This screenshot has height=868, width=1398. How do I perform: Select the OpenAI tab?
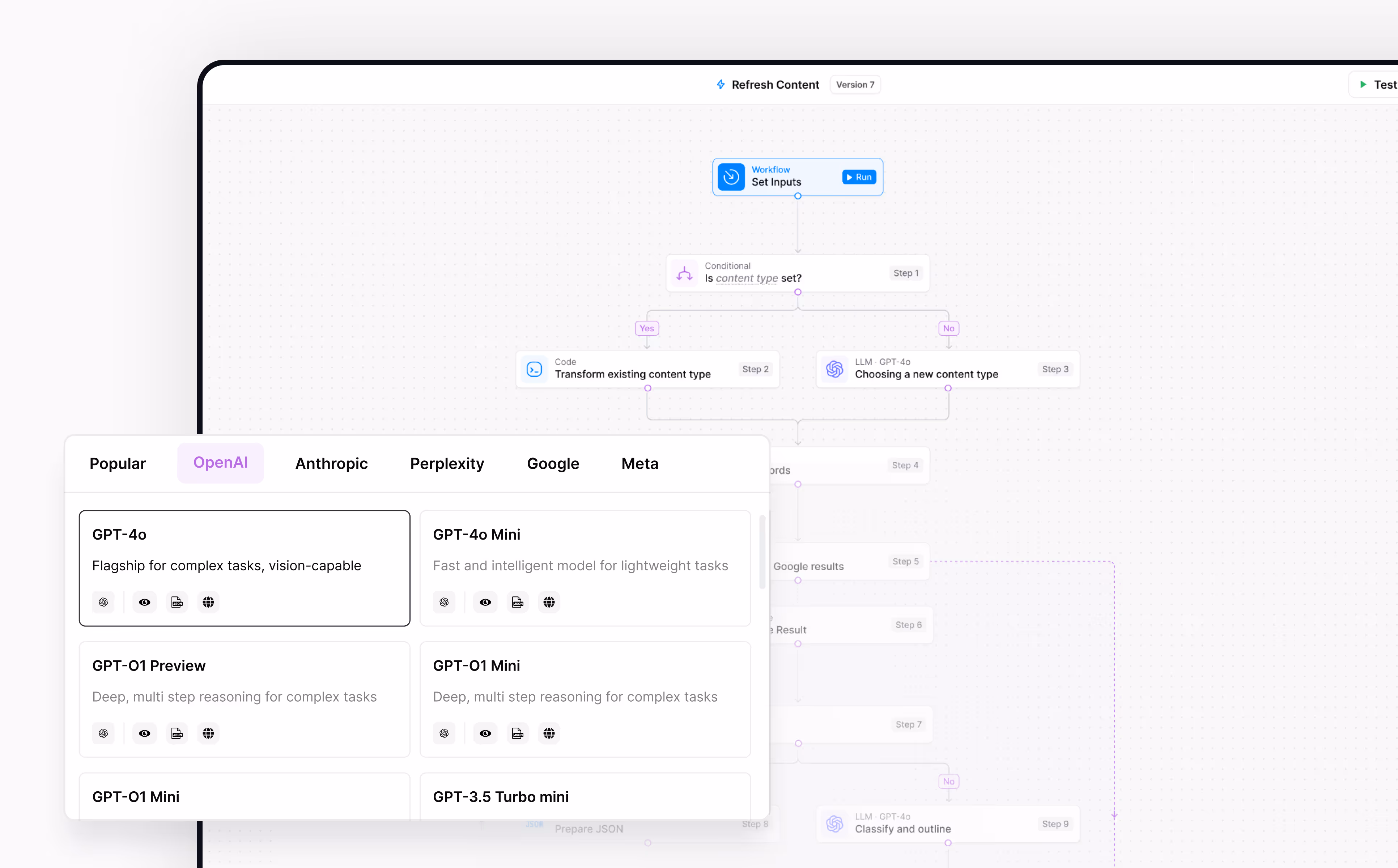(221, 463)
